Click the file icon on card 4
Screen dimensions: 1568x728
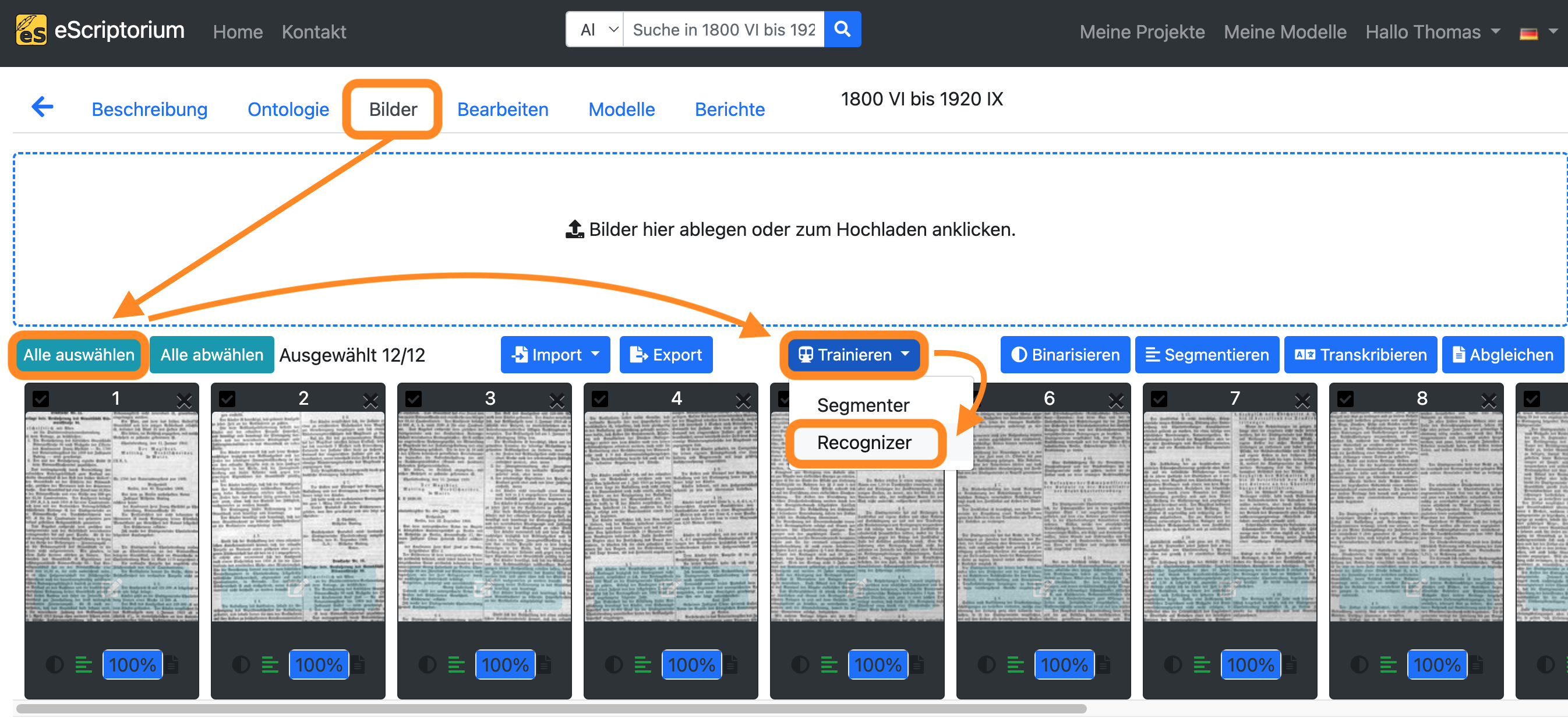click(730, 665)
